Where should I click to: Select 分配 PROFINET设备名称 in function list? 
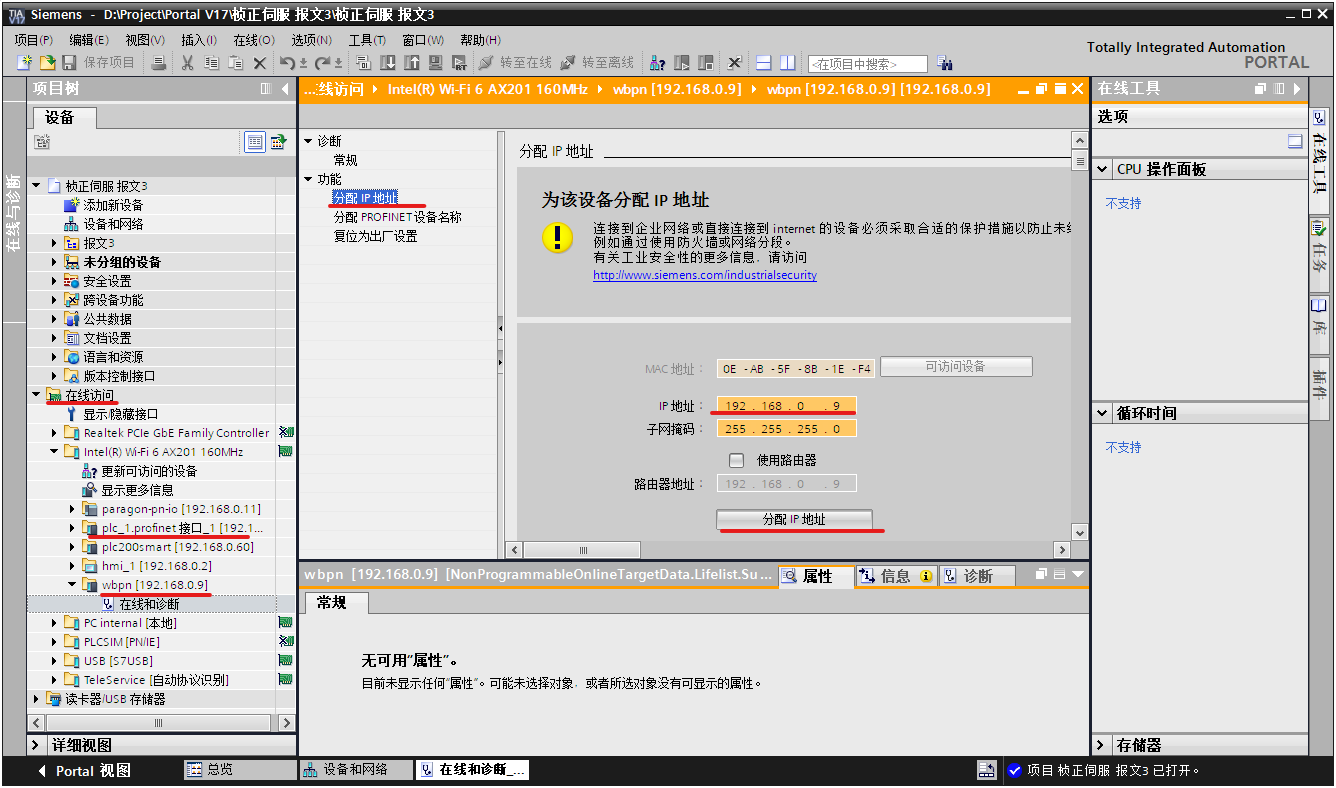(397, 217)
